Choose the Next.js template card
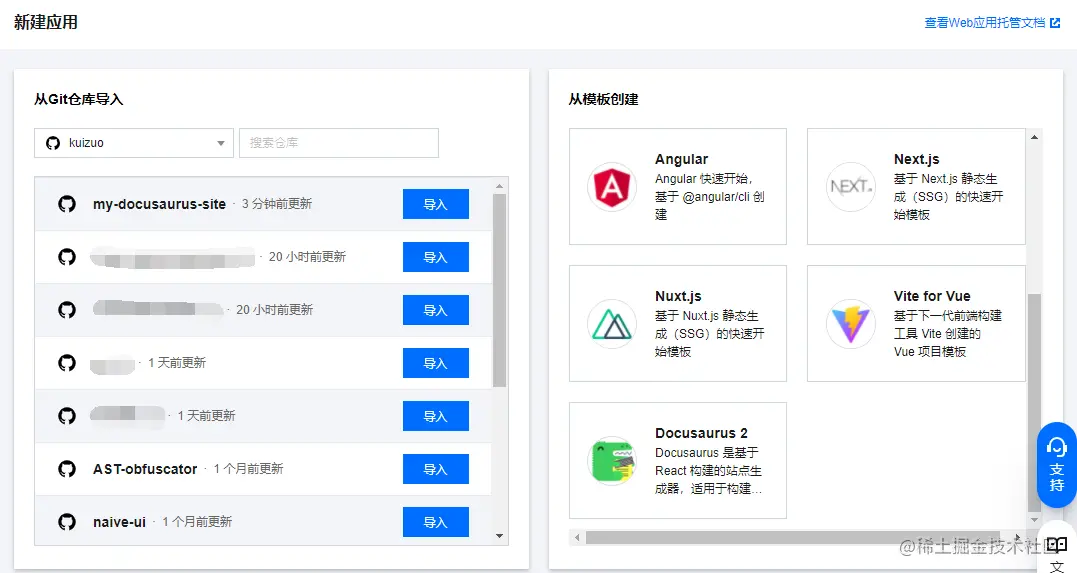This screenshot has width=1077, height=573. 916,186
